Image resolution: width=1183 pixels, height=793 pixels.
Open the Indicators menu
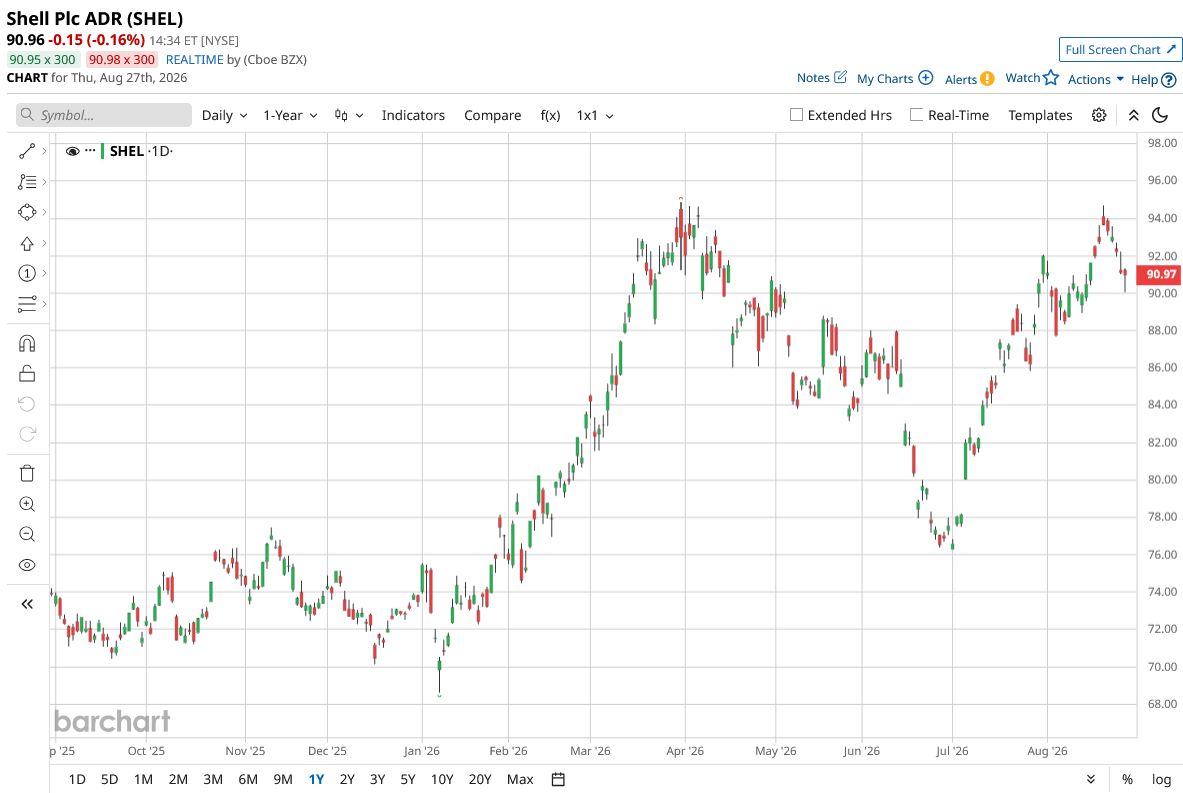coord(413,115)
